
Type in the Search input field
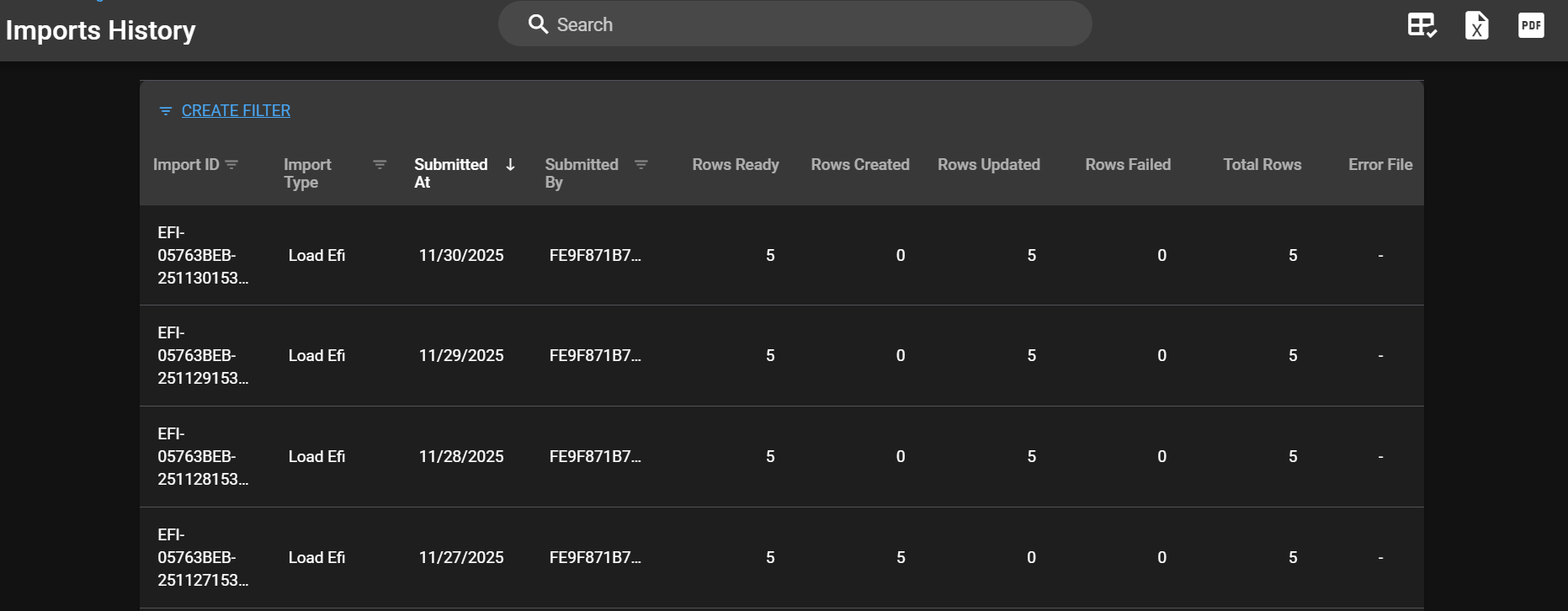click(808, 24)
